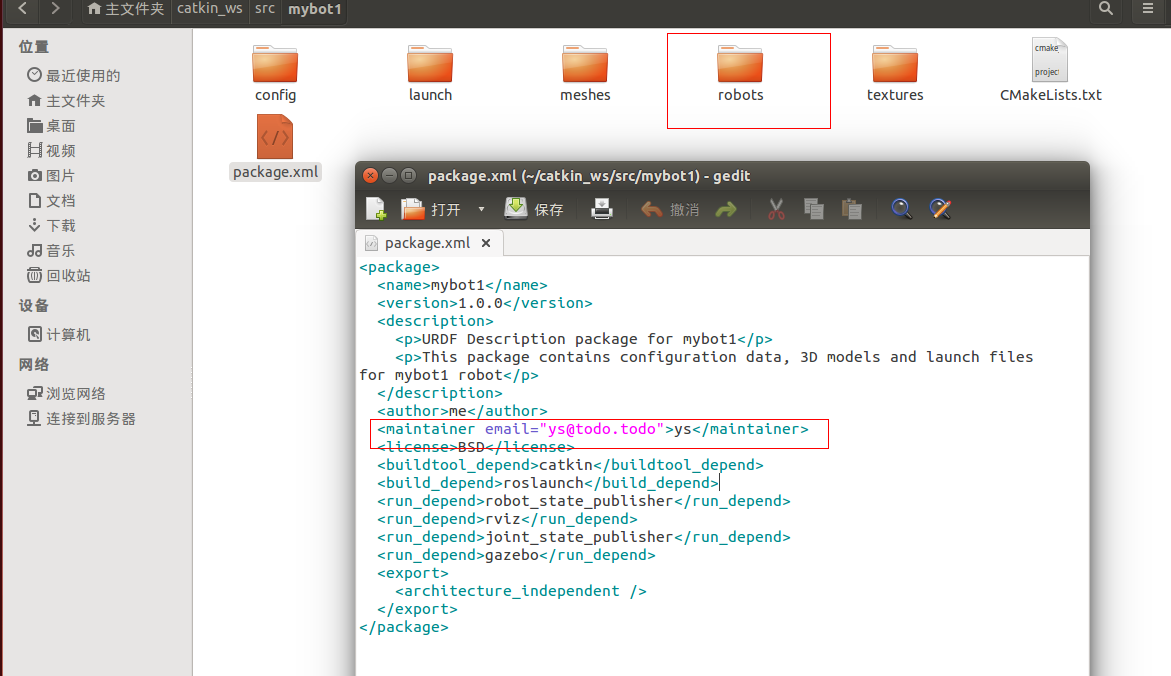Create a new document in gedit

pyautogui.click(x=376, y=209)
